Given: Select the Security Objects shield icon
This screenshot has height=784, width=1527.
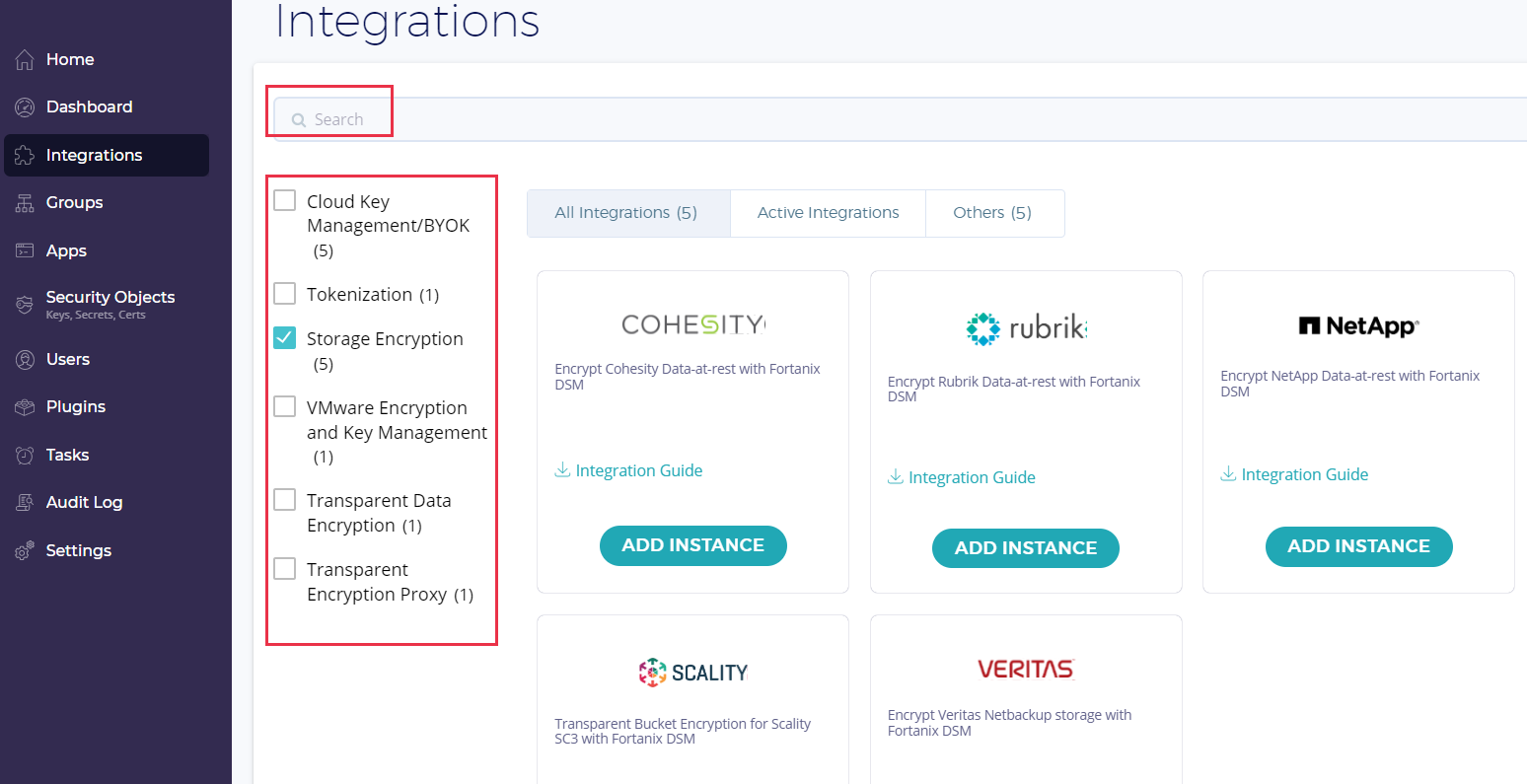Looking at the screenshot, I should 25,305.
